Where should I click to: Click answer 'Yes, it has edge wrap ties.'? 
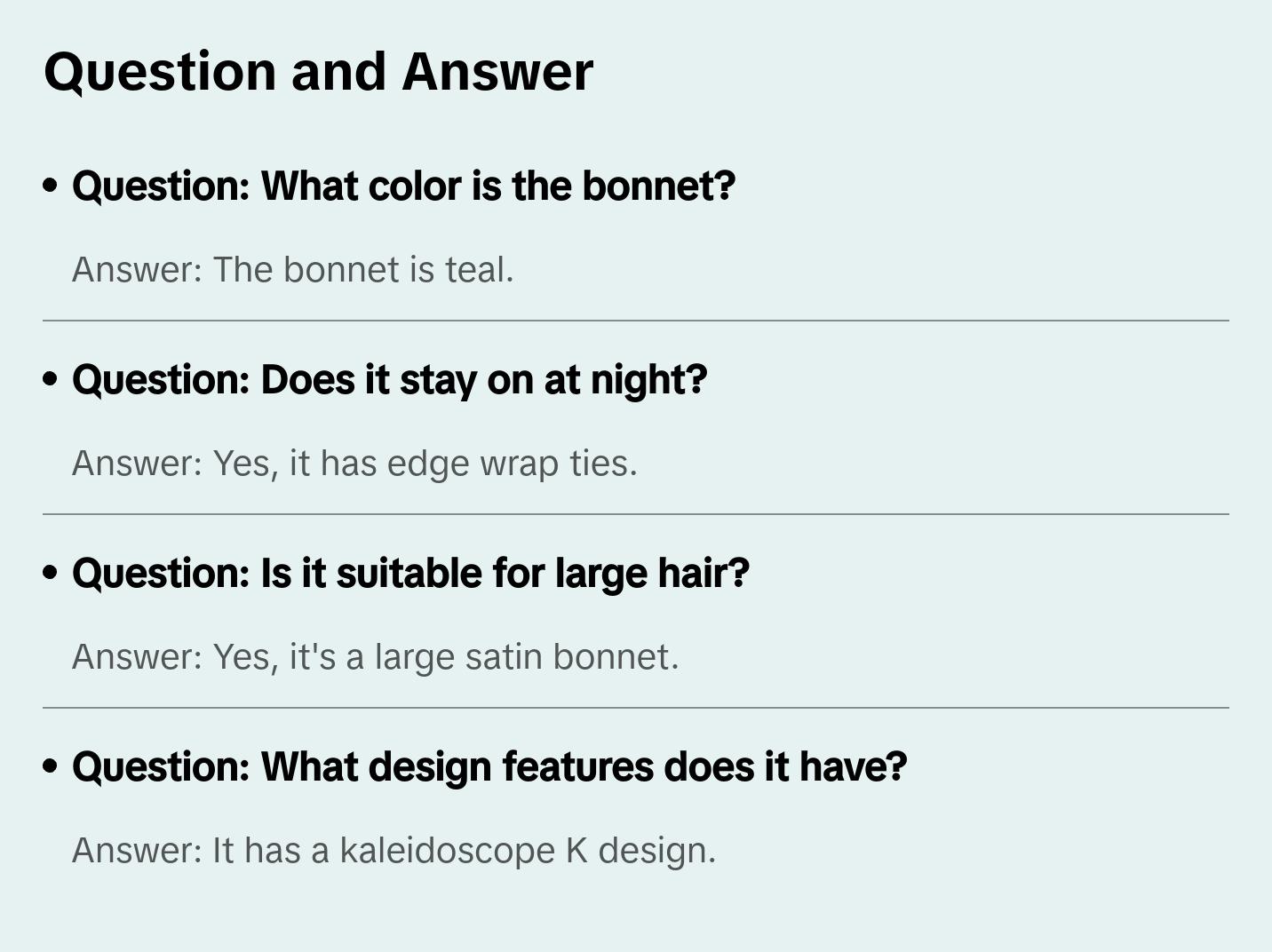pyautogui.click(x=354, y=464)
